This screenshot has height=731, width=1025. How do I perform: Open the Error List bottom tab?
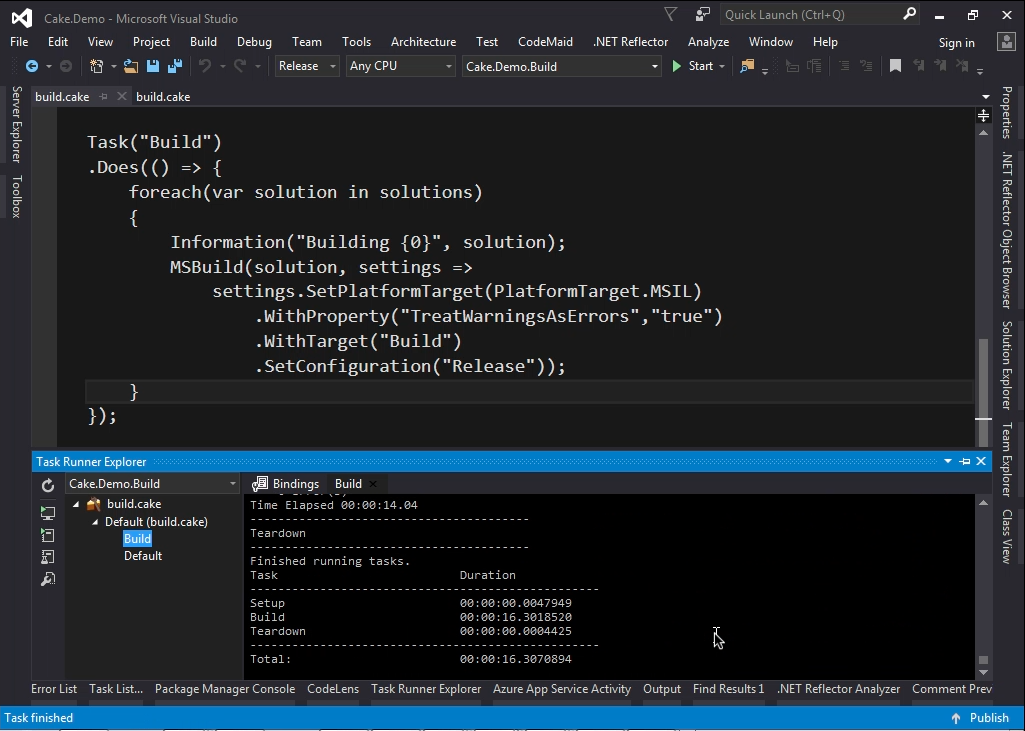pyautogui.click(x=54, y=688)
